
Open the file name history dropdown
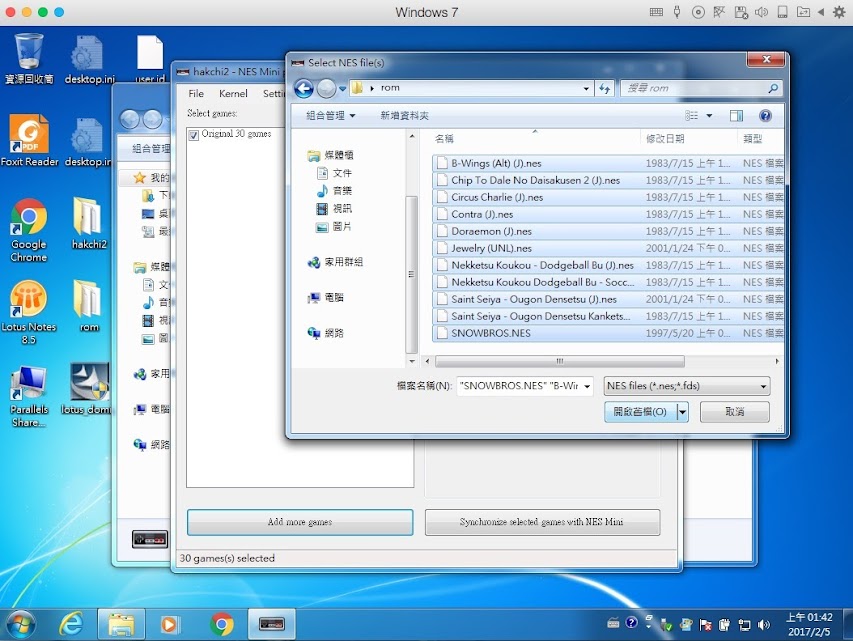click(587, 386)
